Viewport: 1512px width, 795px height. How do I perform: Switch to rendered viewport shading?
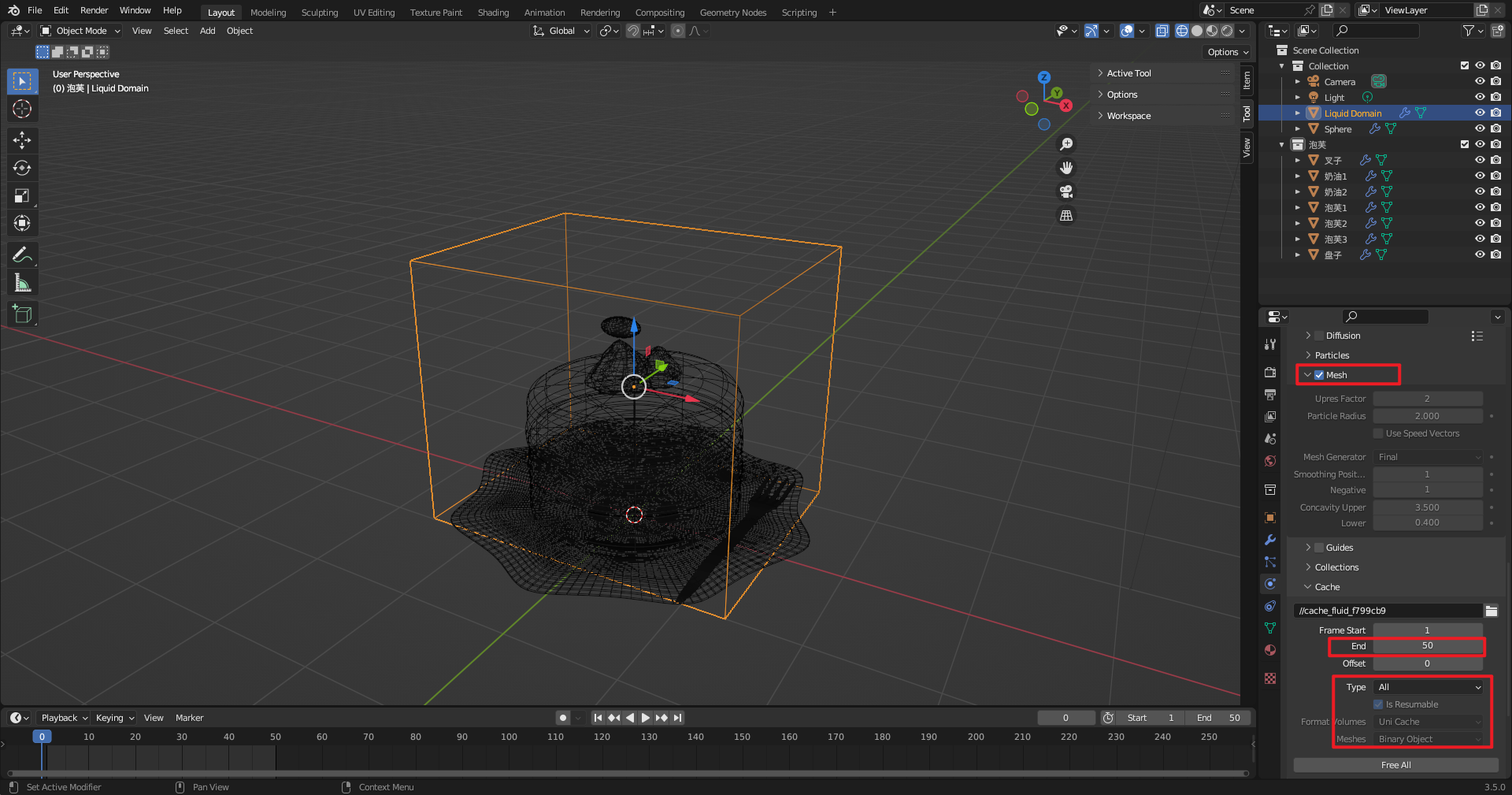click(x=1227, y=31)
